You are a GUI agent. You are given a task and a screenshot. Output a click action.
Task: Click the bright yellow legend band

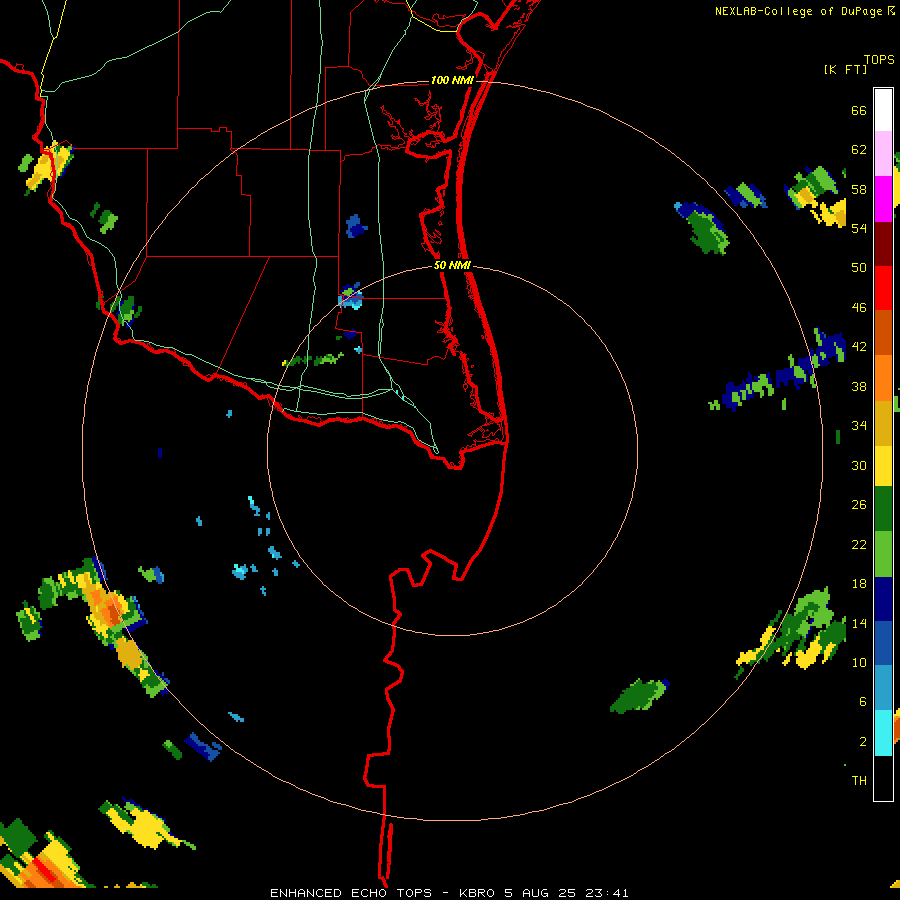click(883, 466)
